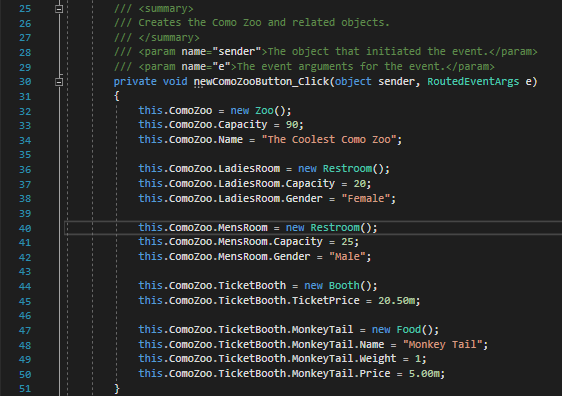Click the Price value 5.00m on line 50
Viewport: 562px width, 396px height.
pos(424,374)
